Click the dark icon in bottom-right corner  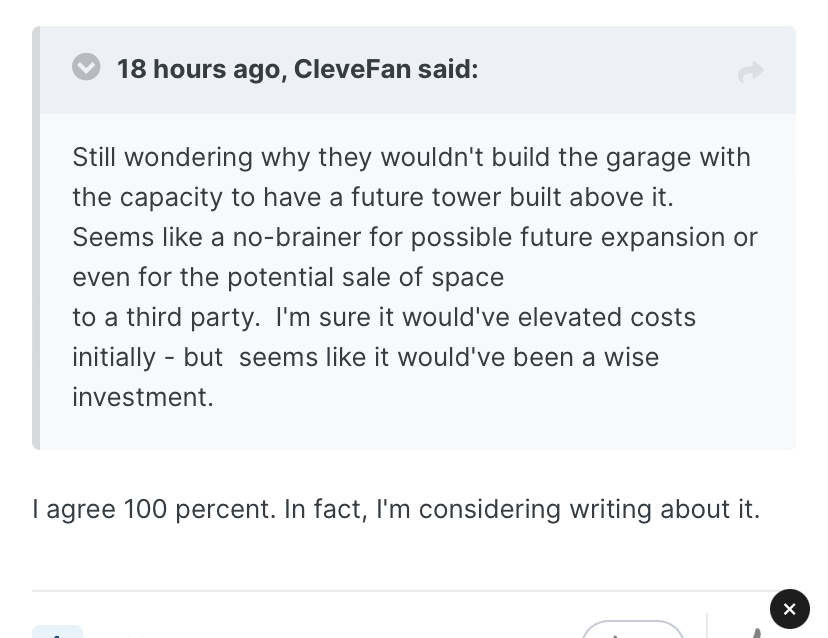point(756,632)
